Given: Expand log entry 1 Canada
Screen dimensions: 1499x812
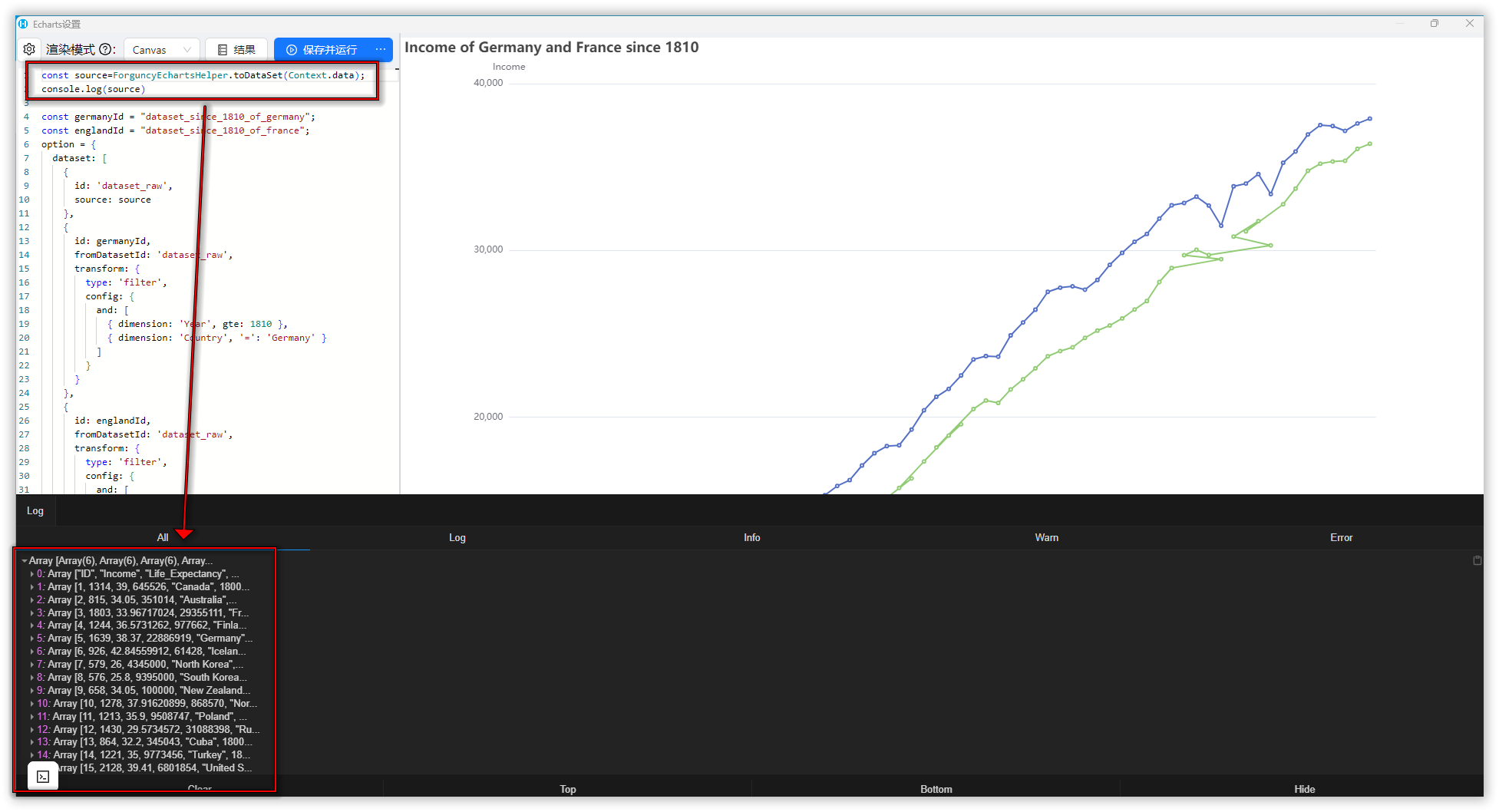Looking at the screenshot, I should pos(32,587).
